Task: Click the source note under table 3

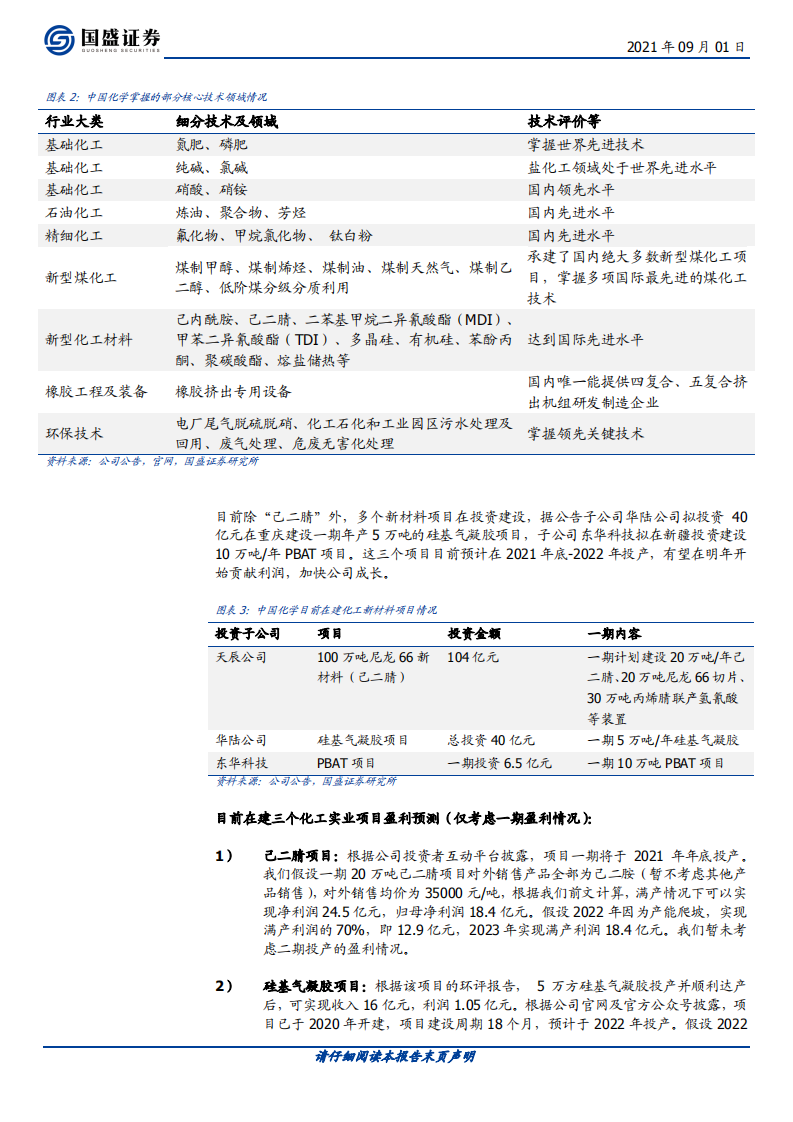Action: (x=306, y=781)
